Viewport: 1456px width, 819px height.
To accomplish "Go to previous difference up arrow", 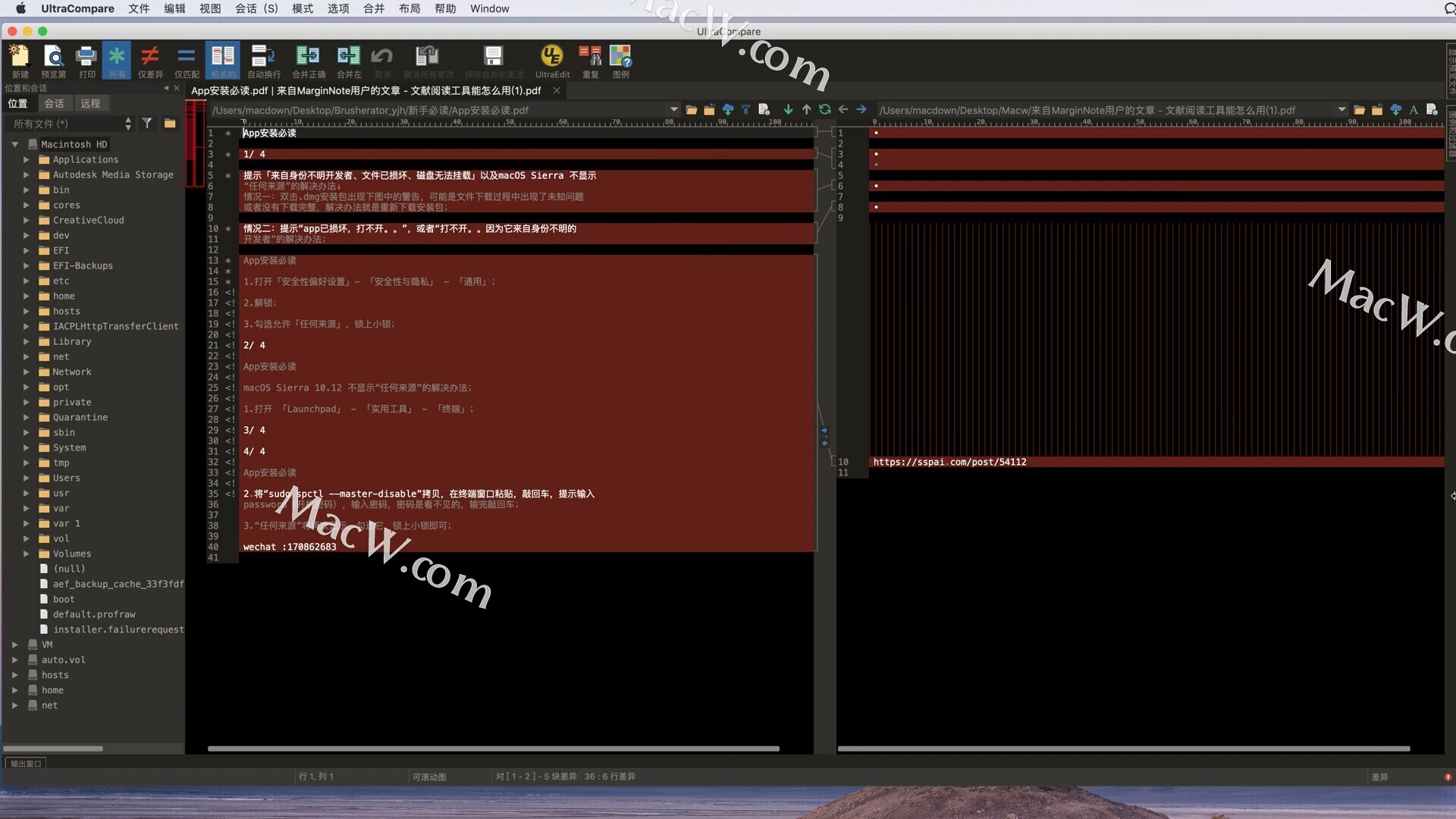I will (x=806, y=110).
